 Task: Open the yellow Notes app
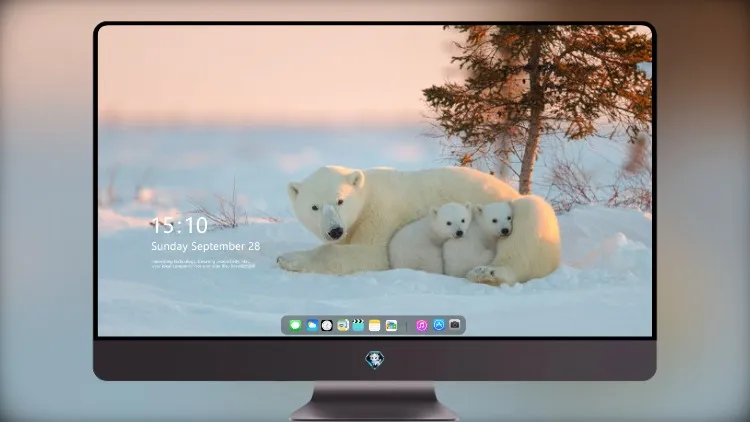(x=375, y=325)
